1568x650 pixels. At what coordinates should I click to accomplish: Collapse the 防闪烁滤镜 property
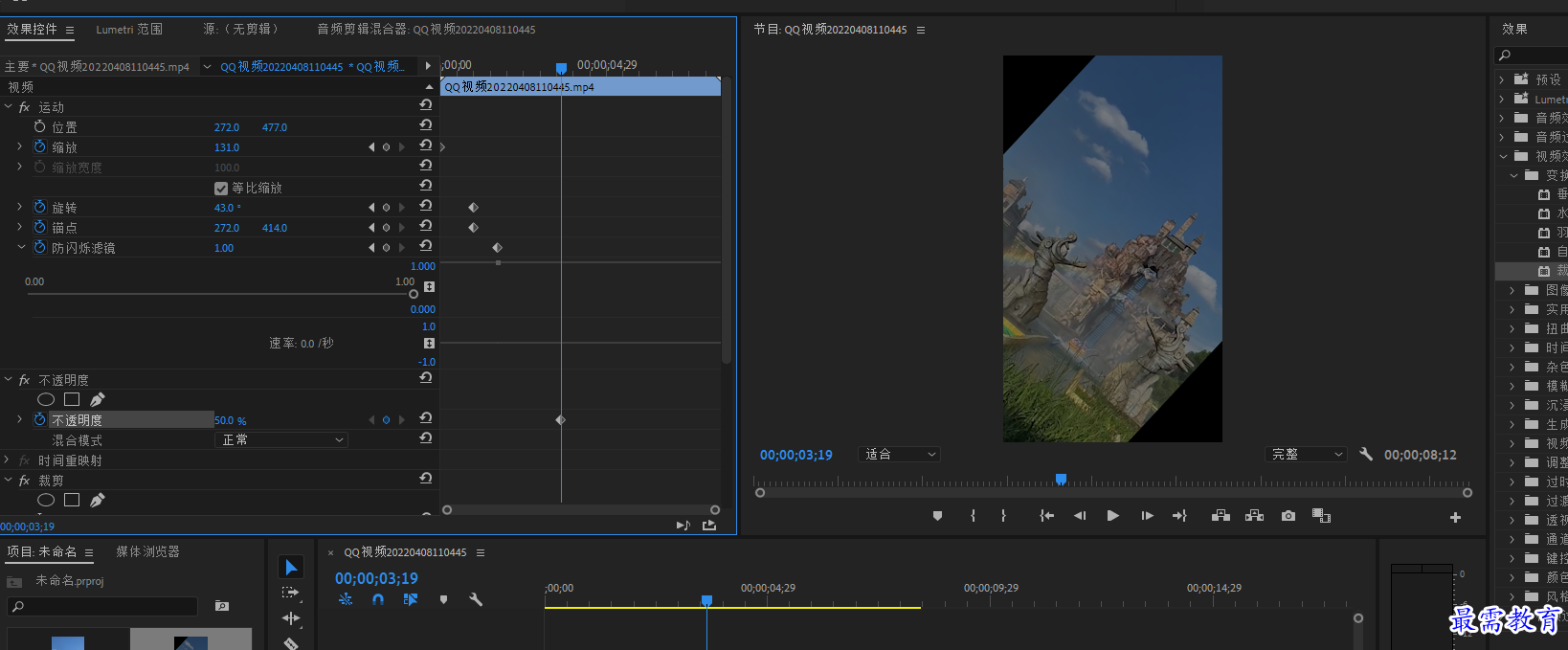click(21, 247)
